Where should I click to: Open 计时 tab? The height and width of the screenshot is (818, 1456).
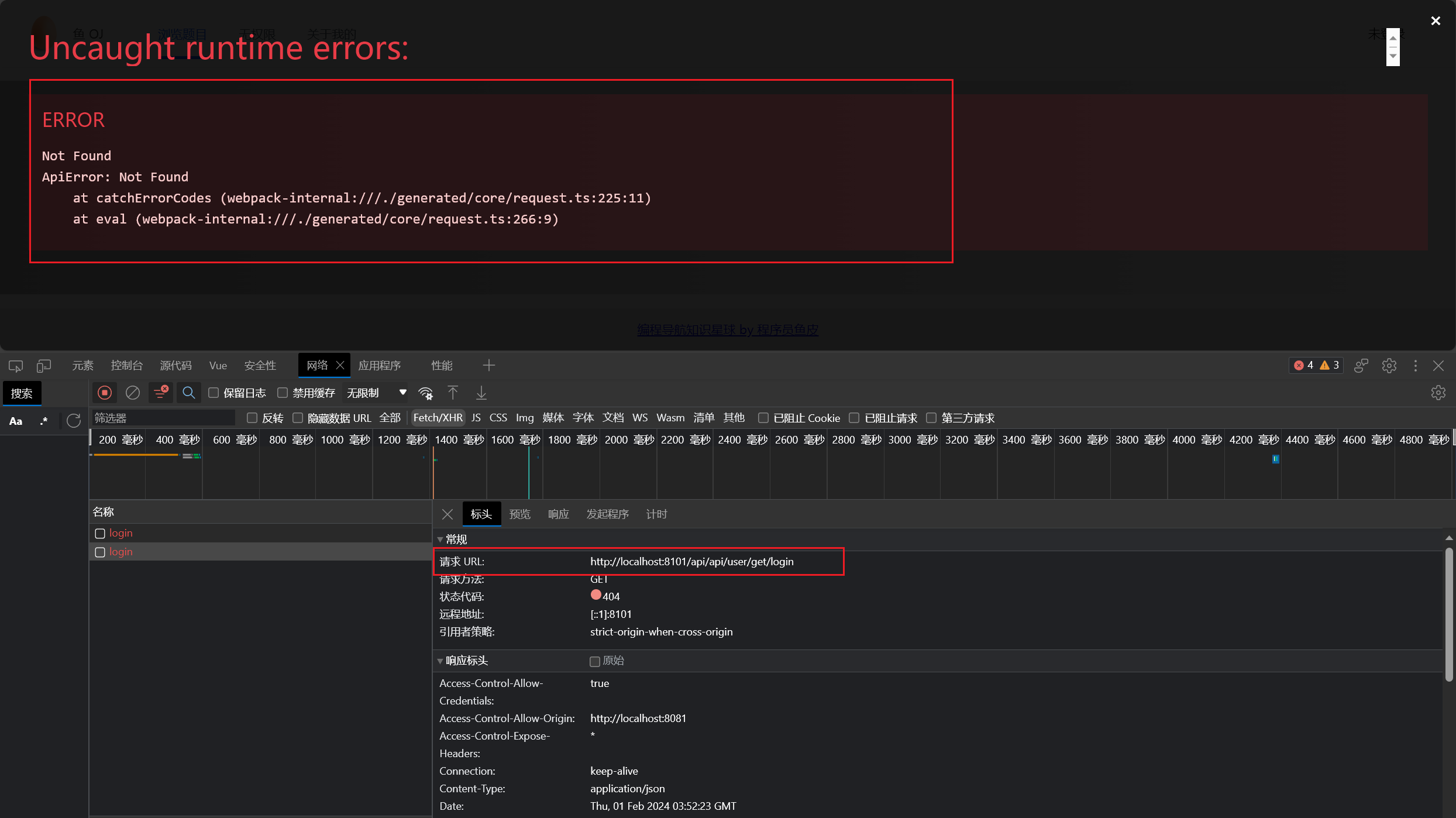(656, 514)
